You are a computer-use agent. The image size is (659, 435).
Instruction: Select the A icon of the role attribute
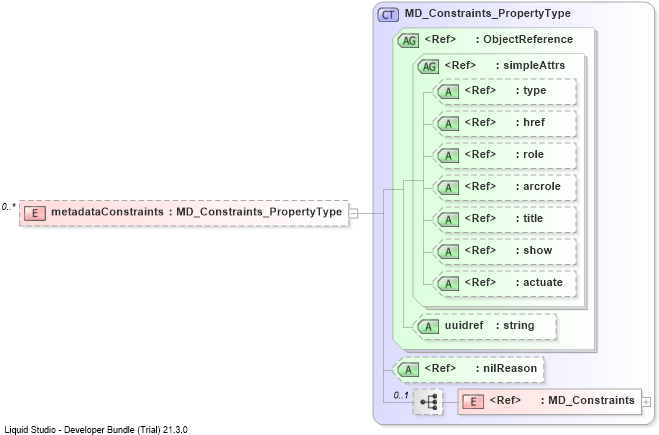(448, 155)
